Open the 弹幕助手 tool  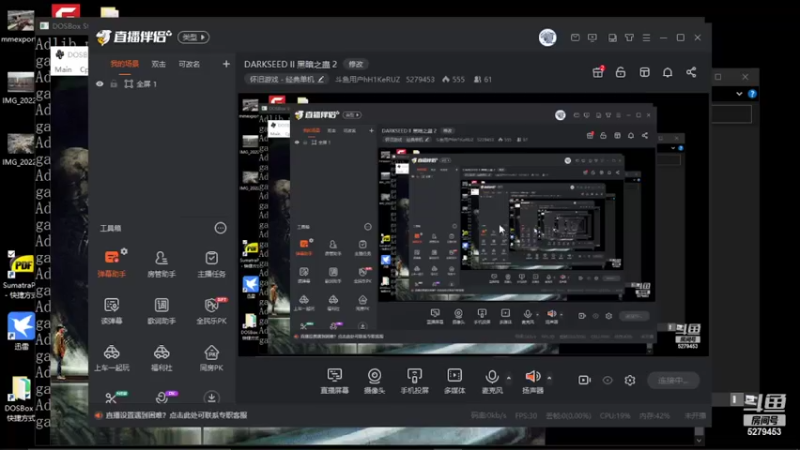pyautogui.click(x=112, y=264)
